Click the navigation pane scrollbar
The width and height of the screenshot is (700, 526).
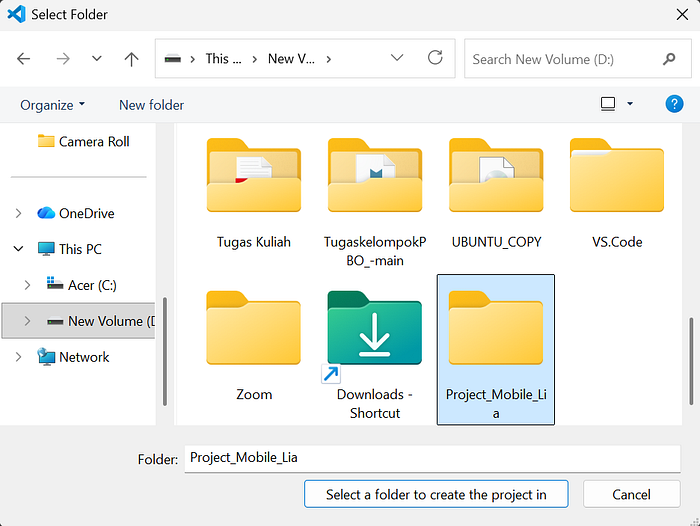pos(165,351)
